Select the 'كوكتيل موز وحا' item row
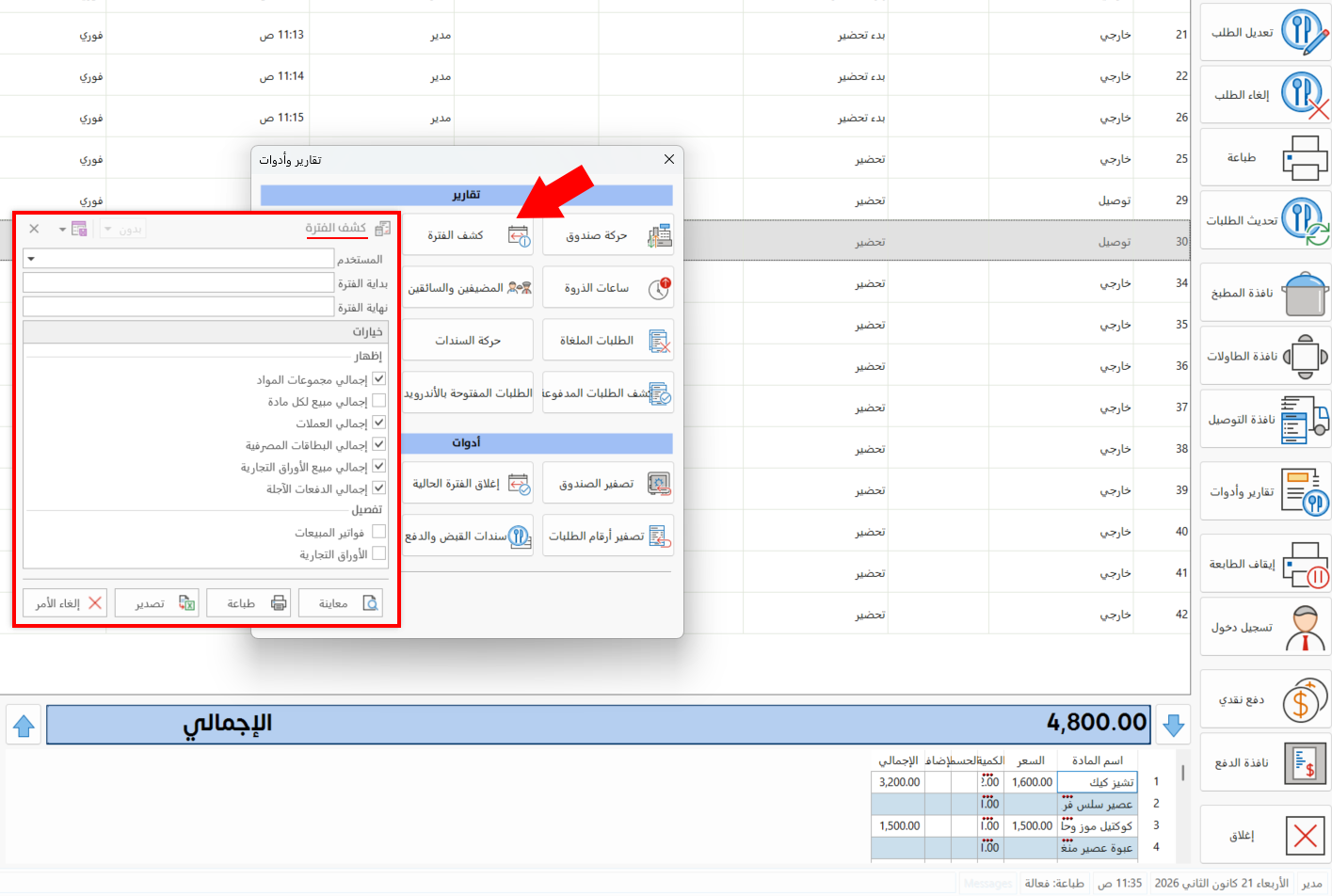The height and width of the screenshot is (896, 1332). pos(1004,825)
